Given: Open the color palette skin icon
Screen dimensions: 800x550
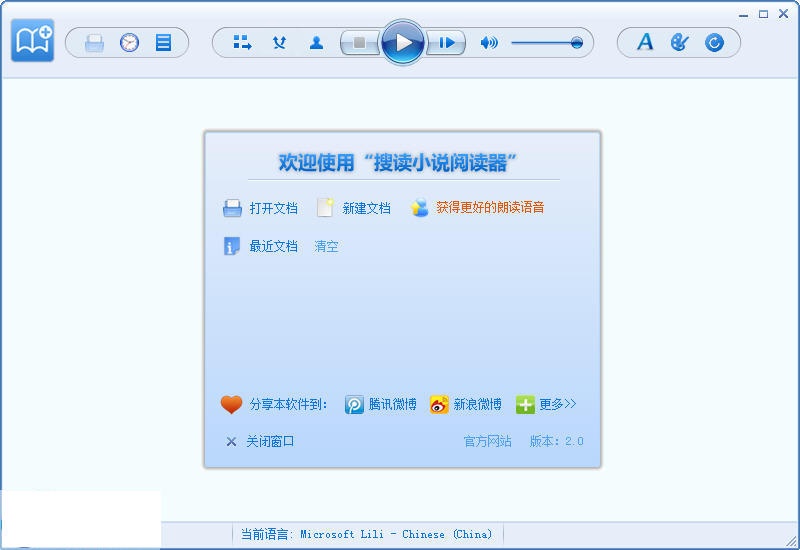Looking at the screenshot, I should [x=680, y=42].
